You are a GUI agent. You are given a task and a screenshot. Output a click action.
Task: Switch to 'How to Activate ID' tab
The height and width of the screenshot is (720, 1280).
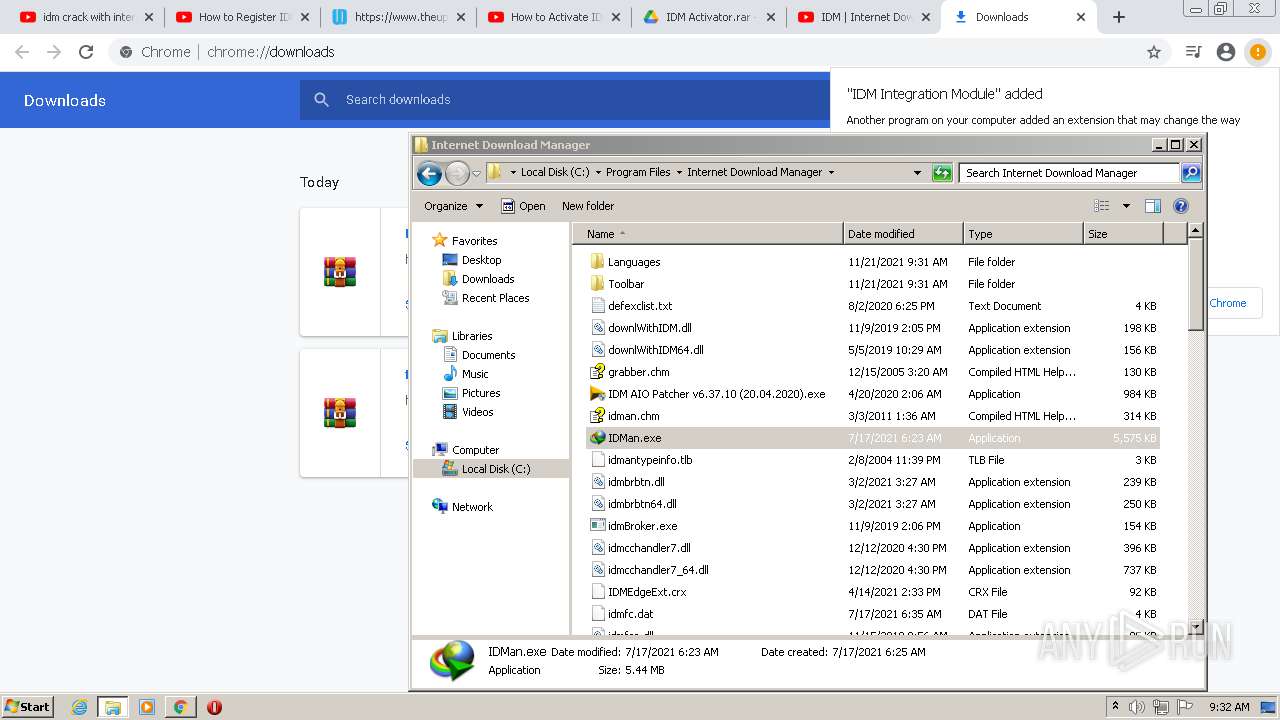555,17
